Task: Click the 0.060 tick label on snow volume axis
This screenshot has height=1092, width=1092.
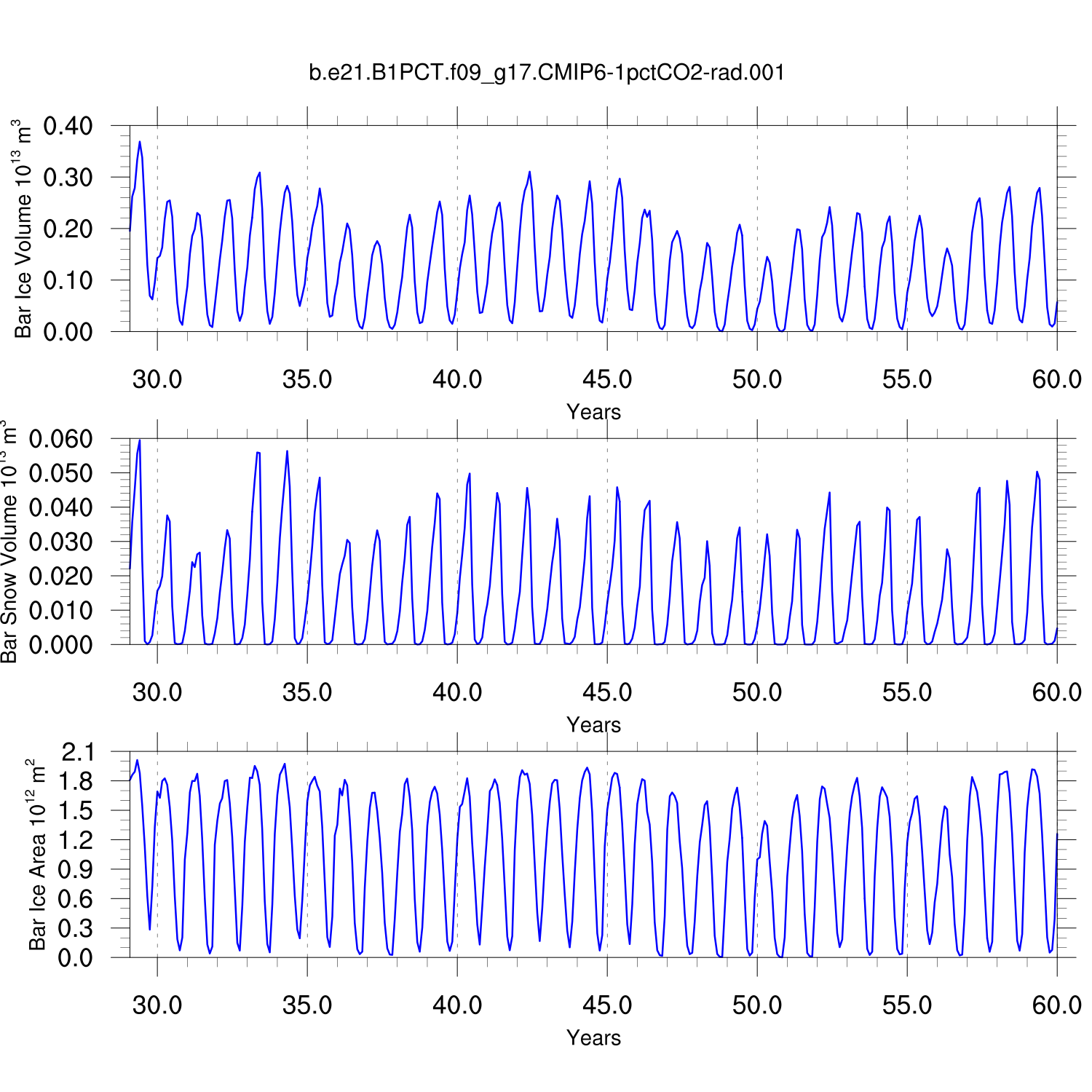Action: click(61, 439)
